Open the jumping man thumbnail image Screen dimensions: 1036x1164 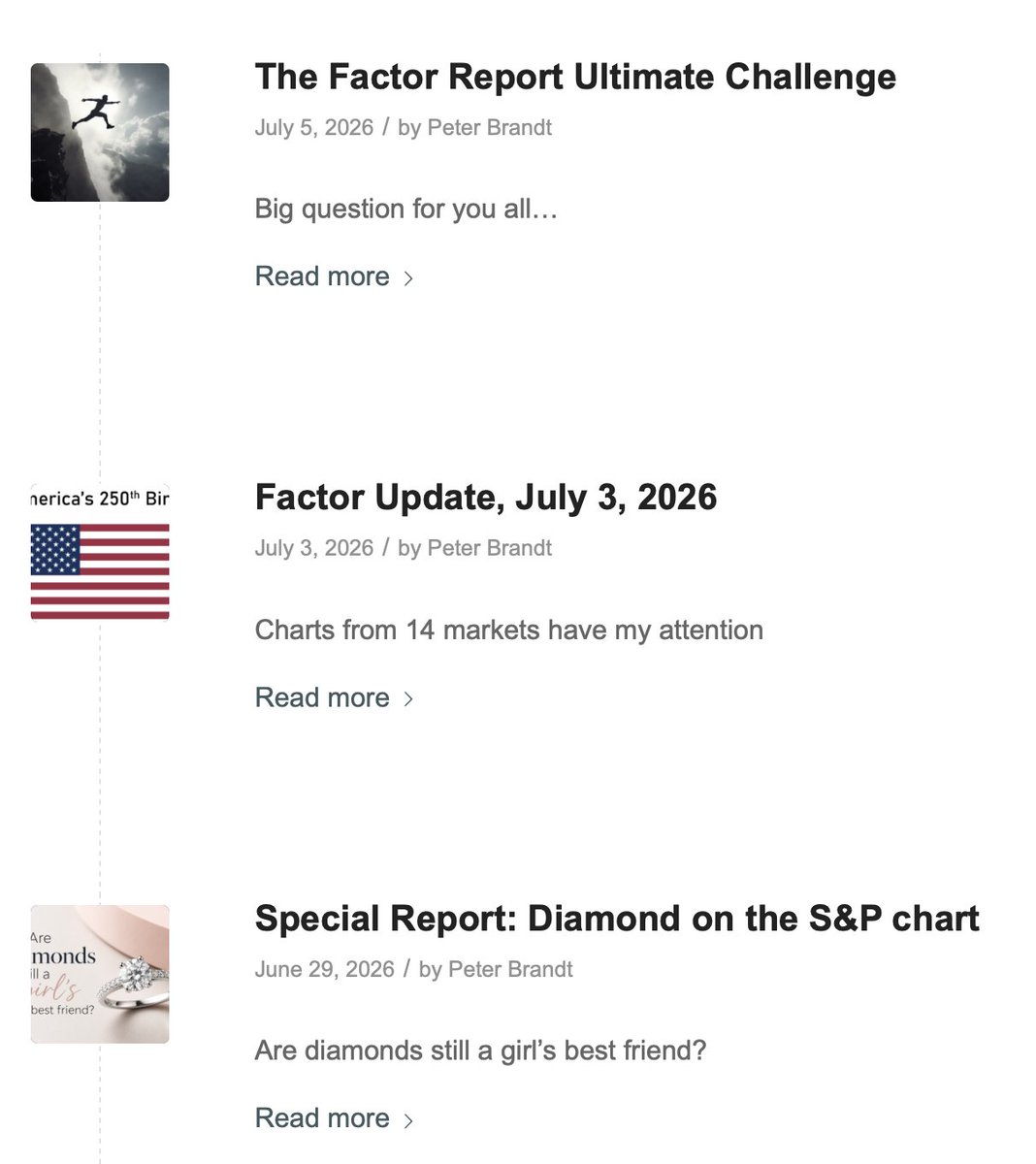(100, 133)
